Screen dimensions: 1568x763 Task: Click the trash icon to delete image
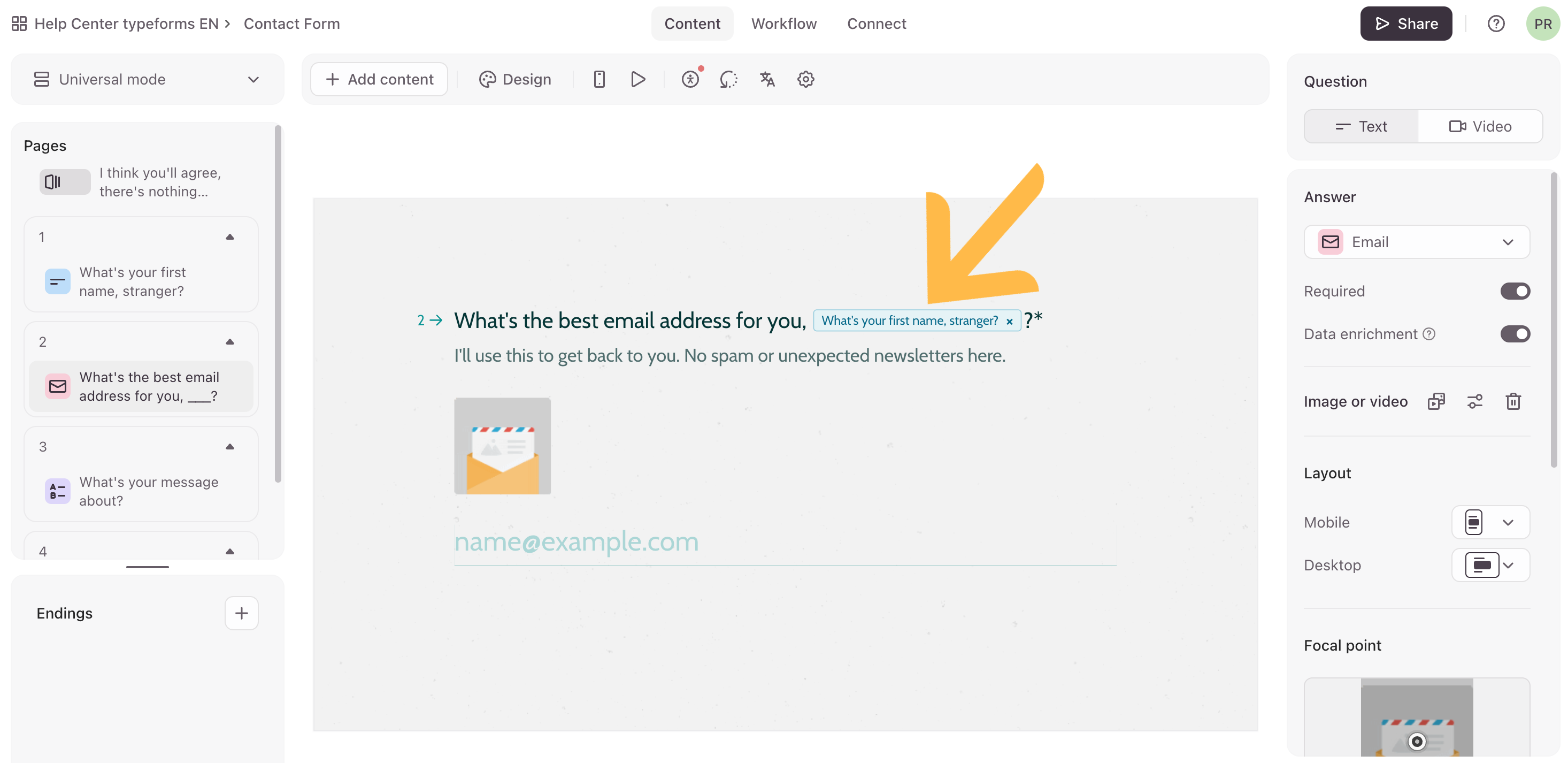coord(1512,401)
